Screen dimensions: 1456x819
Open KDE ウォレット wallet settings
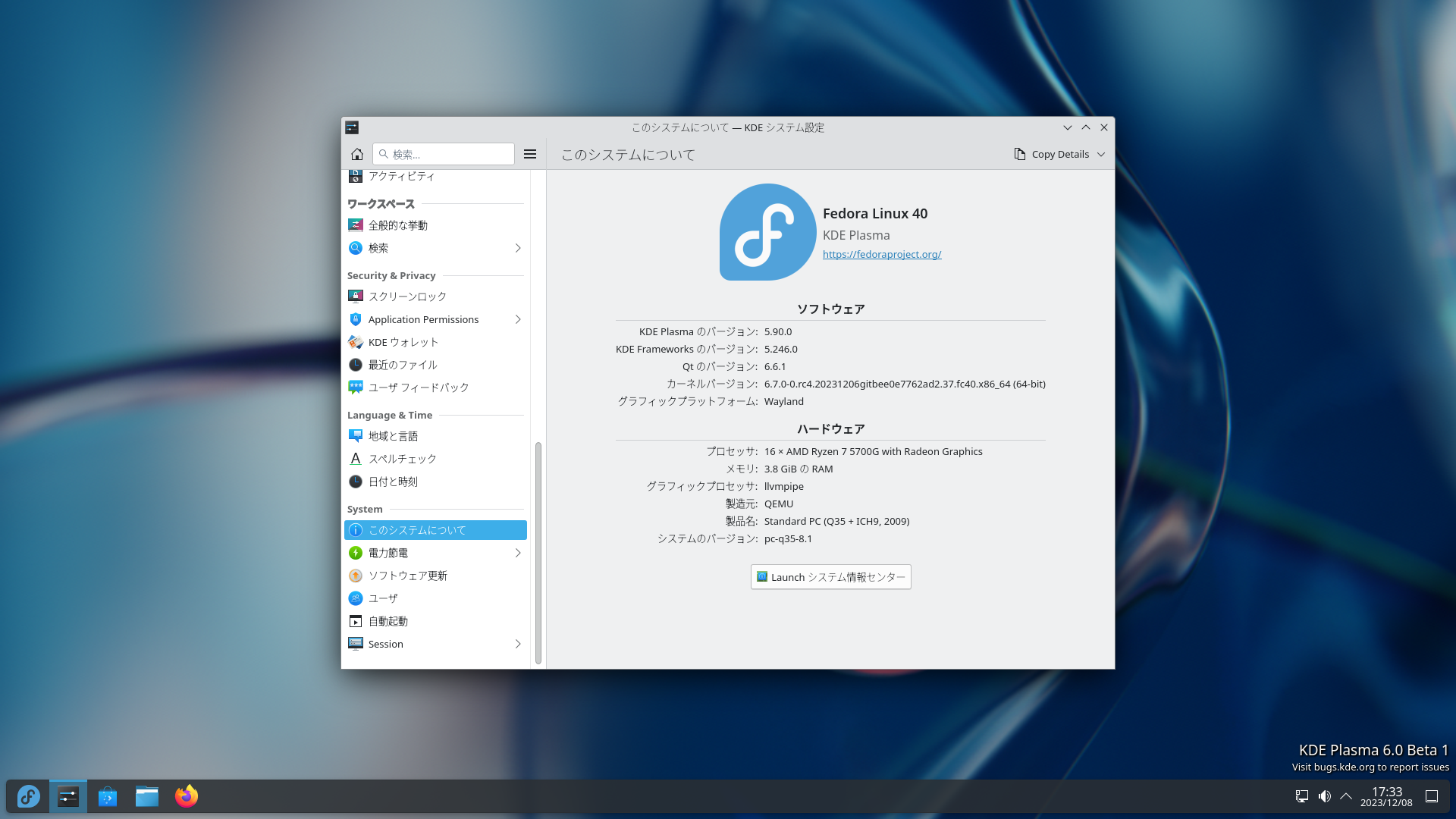coord(403,342)
